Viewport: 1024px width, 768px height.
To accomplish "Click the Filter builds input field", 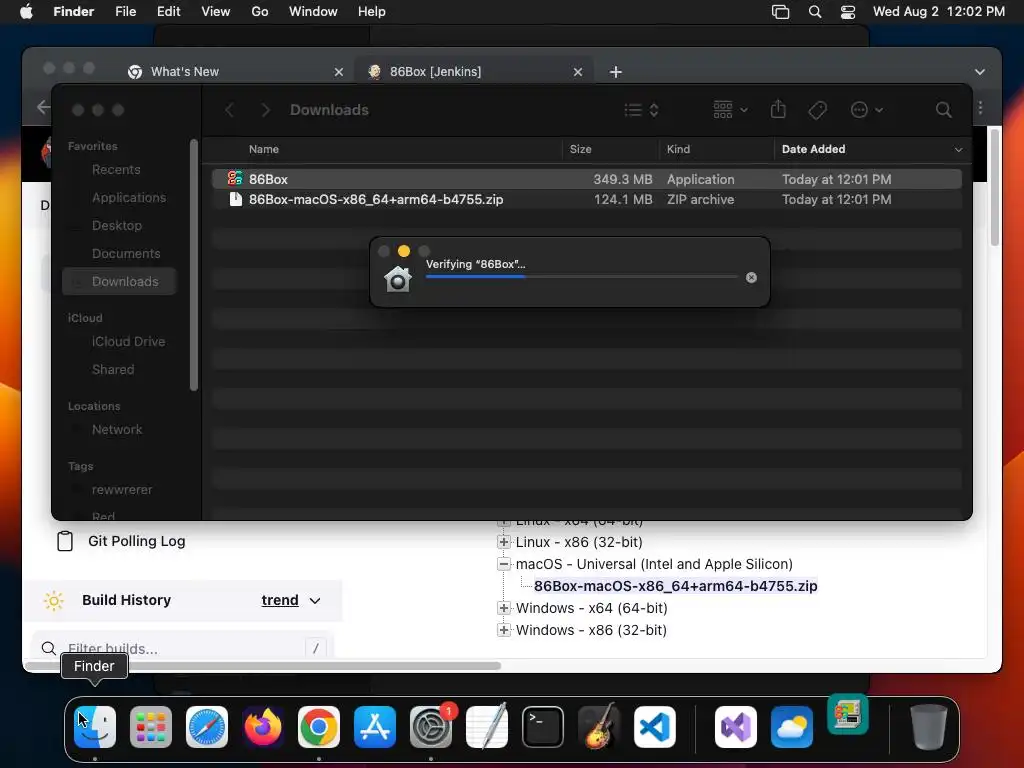I will coord(183,648).
